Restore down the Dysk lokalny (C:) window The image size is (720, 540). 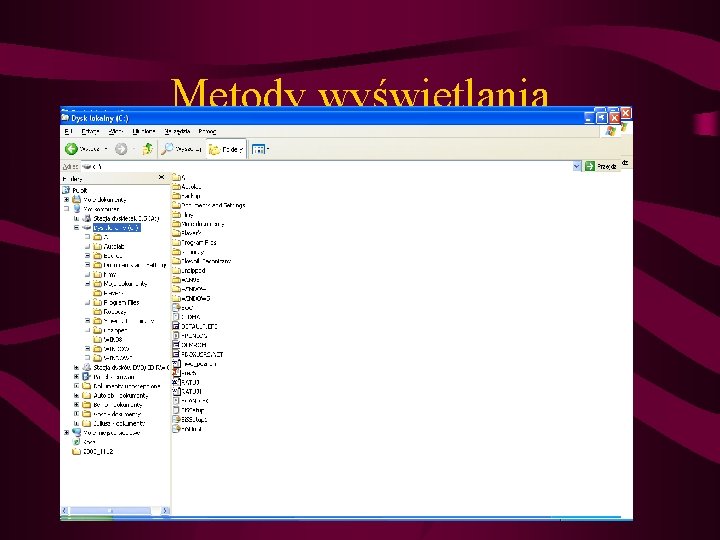point(602,118)
